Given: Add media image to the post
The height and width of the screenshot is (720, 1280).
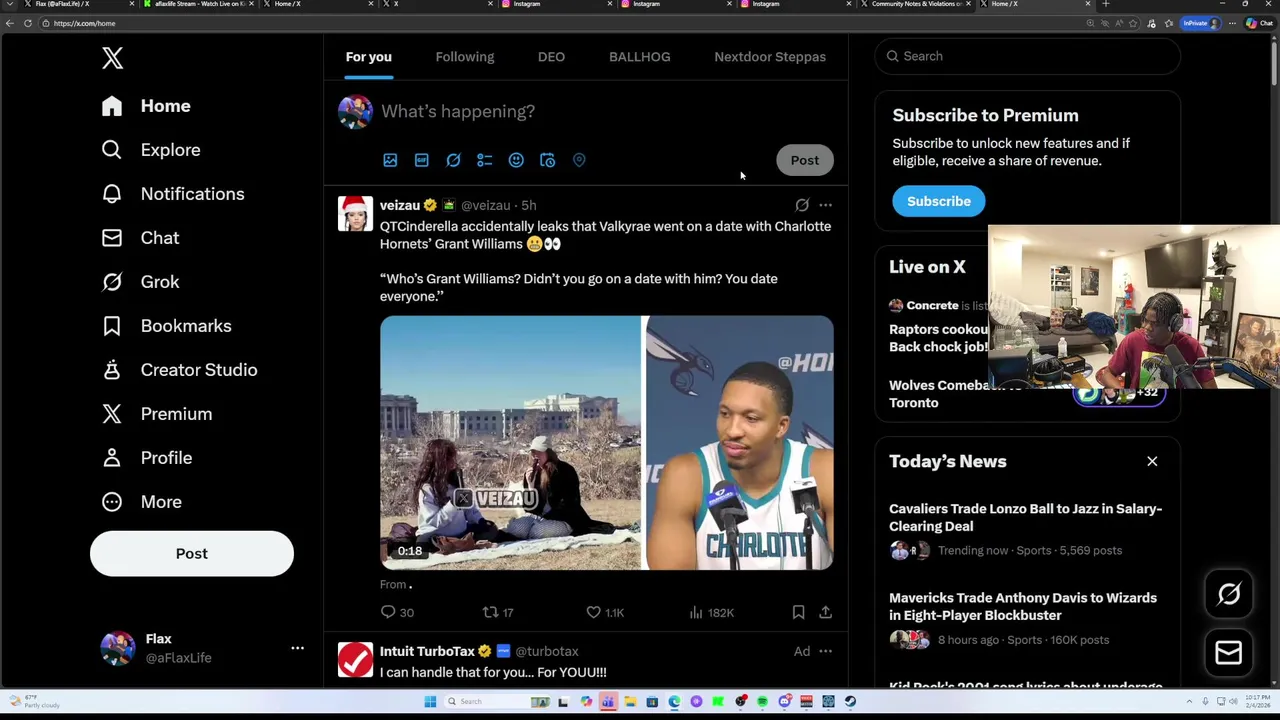Looking at the screenshot, I should [390, 160].
